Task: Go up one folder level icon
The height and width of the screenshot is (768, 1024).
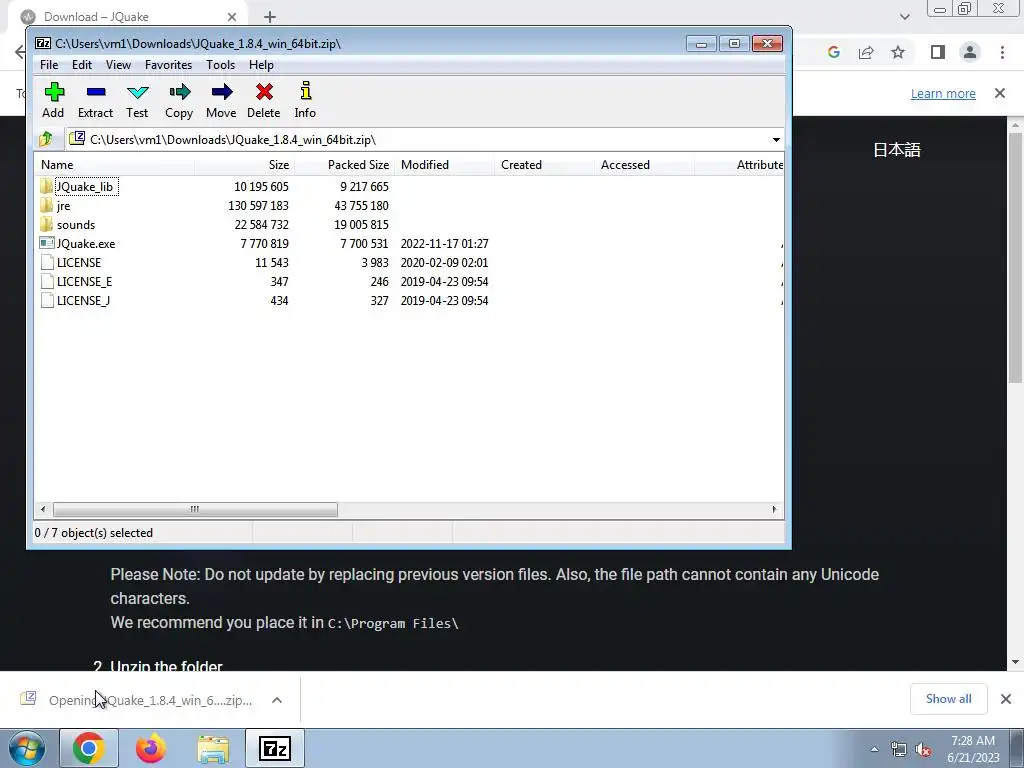Action: [x=46, y=139]
